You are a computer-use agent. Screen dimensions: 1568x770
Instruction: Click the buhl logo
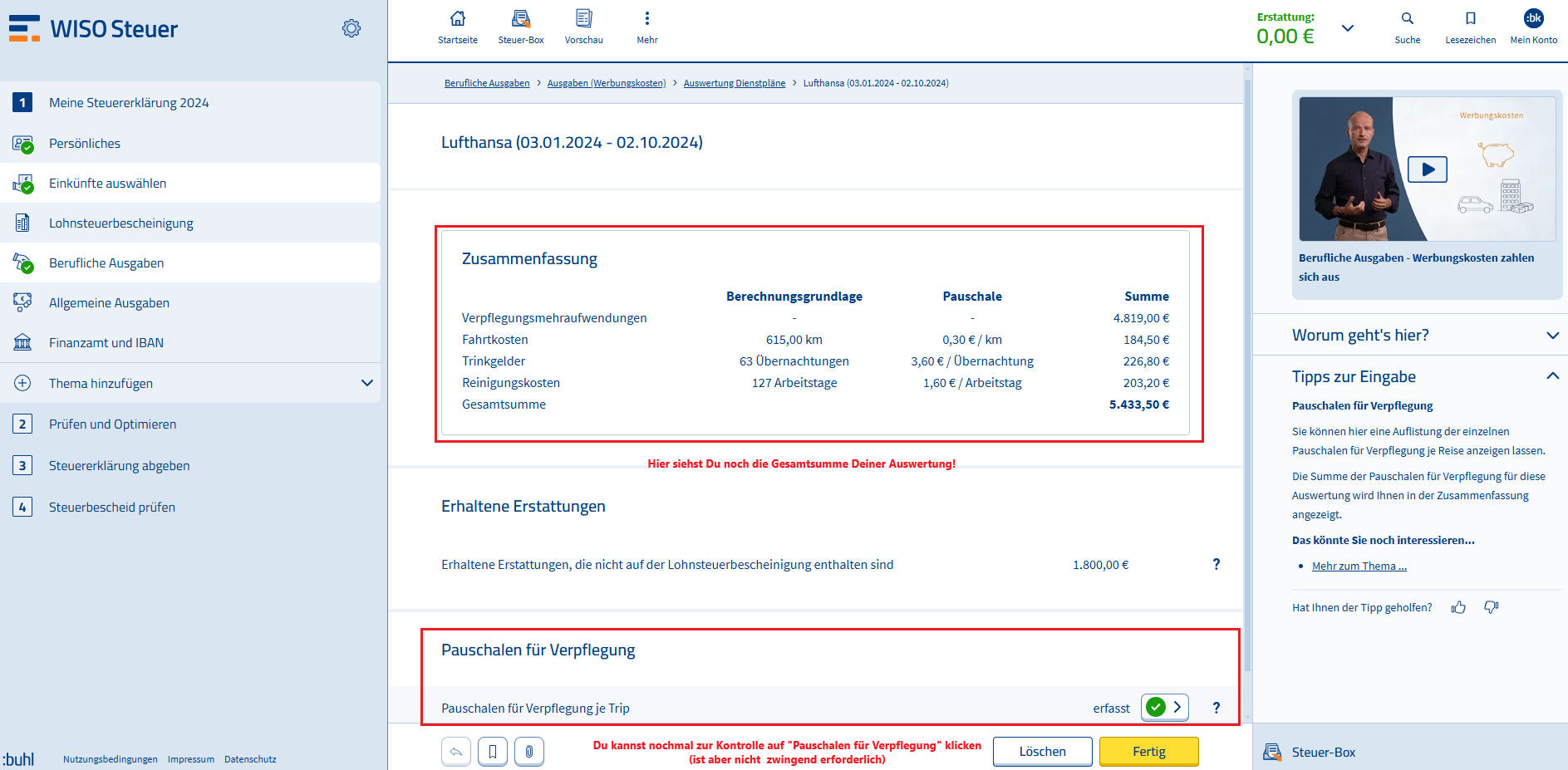(18, 758)
